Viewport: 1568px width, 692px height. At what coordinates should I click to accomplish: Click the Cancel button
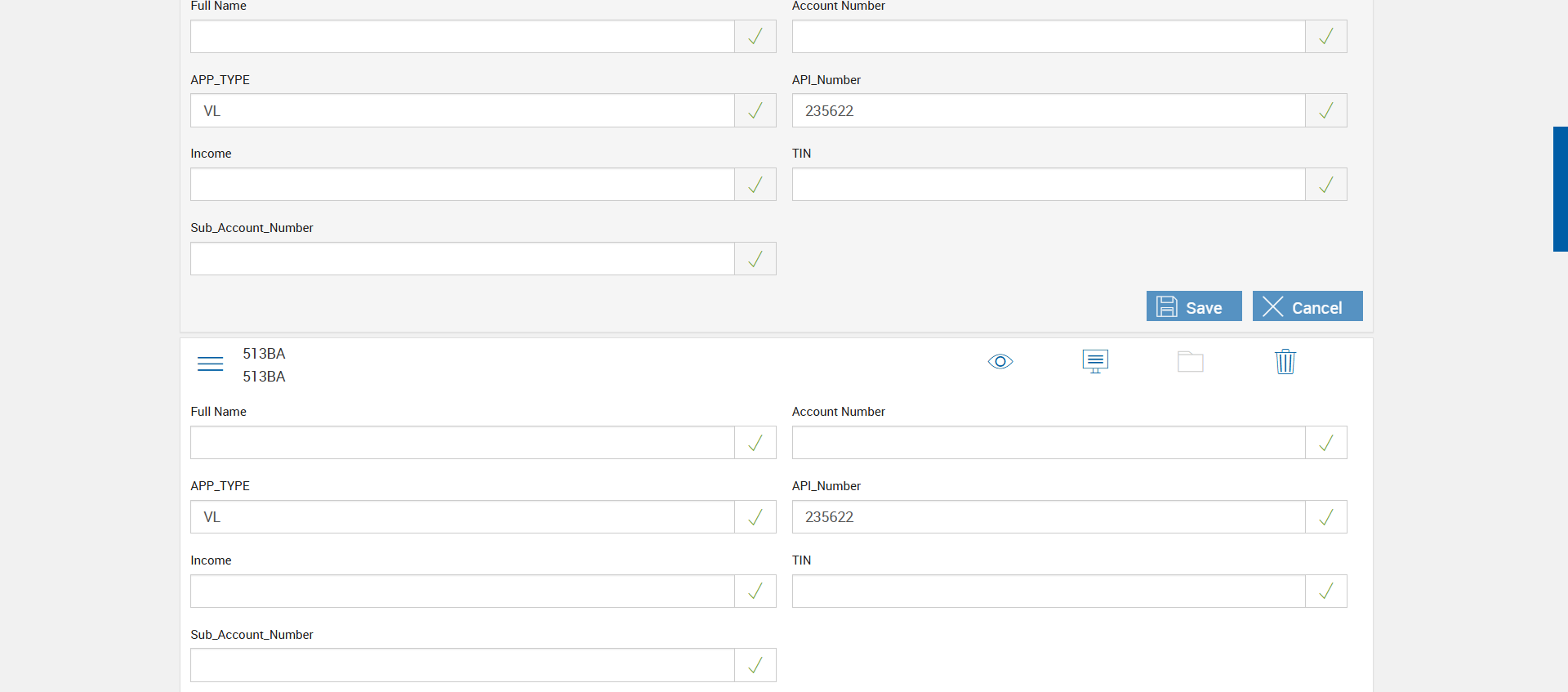[1307, 306]
